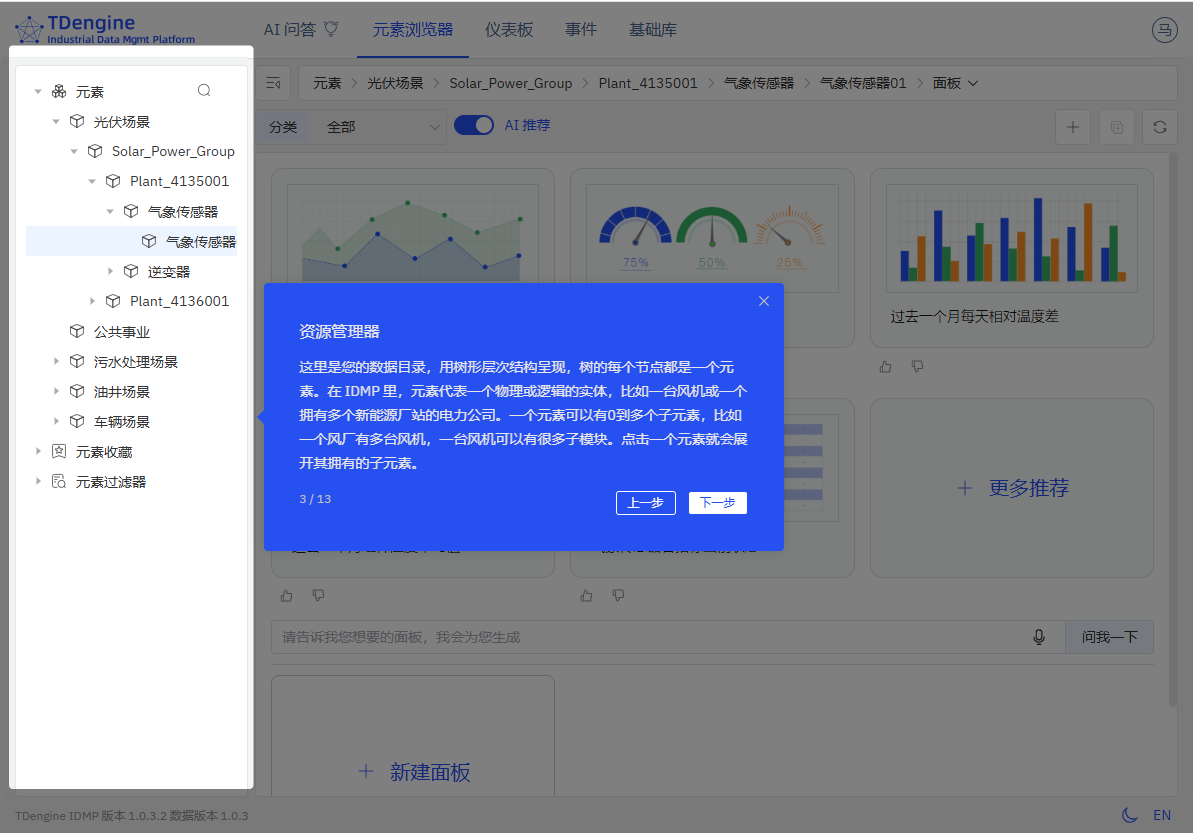Collapse the Solar_Power_Group node
This screenshot has height=833, width=1193.
point(74,151)
